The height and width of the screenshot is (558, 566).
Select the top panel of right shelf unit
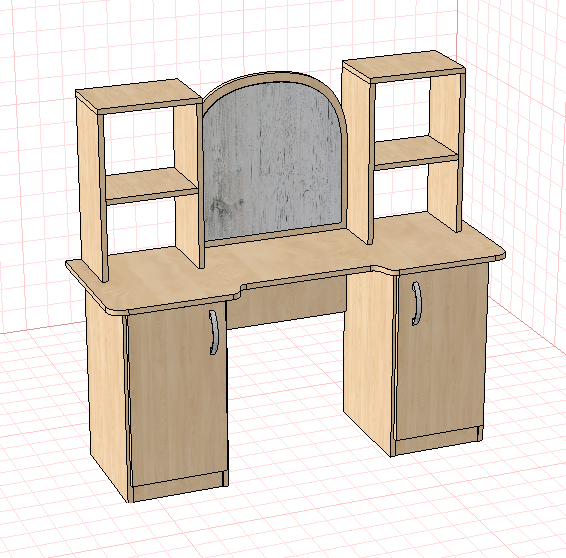[404, 66]
